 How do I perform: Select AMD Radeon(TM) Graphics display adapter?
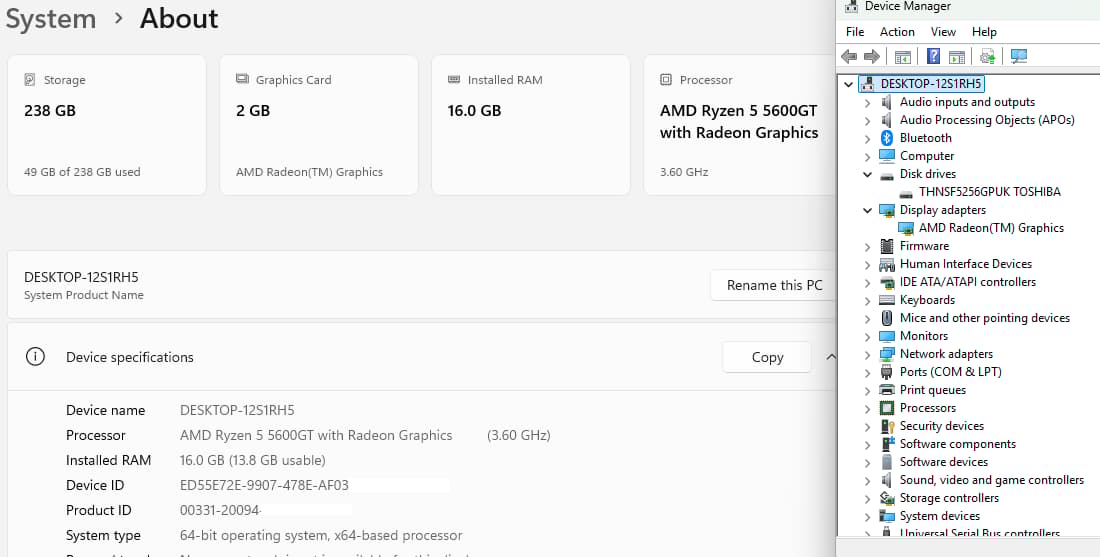tap(991, 228)
